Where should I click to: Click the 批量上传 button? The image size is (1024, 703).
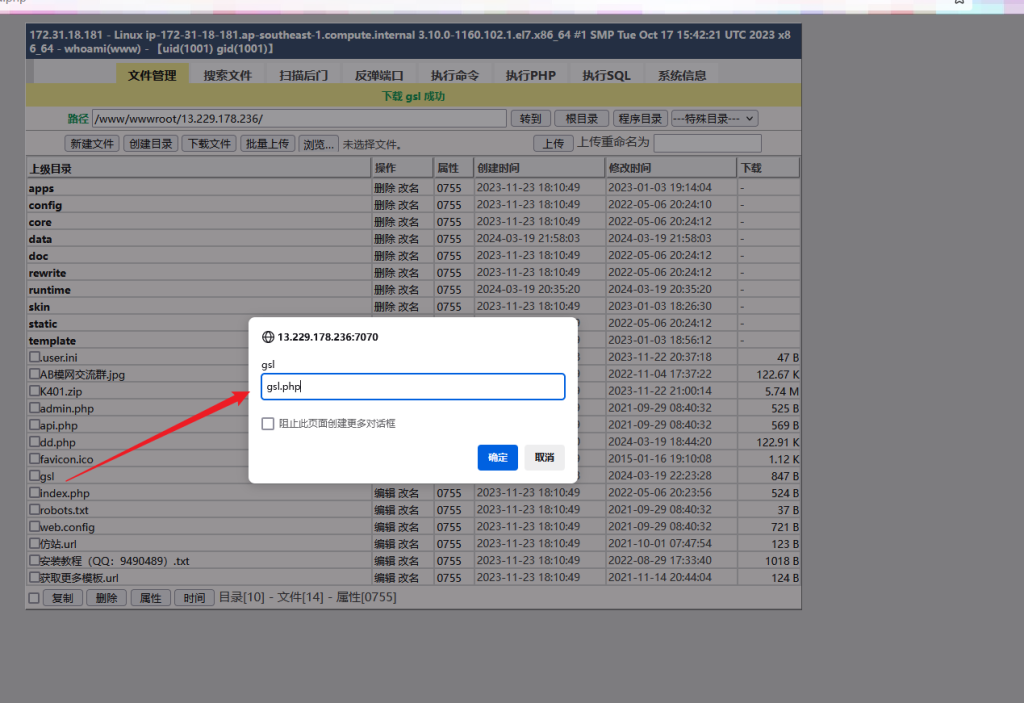[x=268, y=144]
